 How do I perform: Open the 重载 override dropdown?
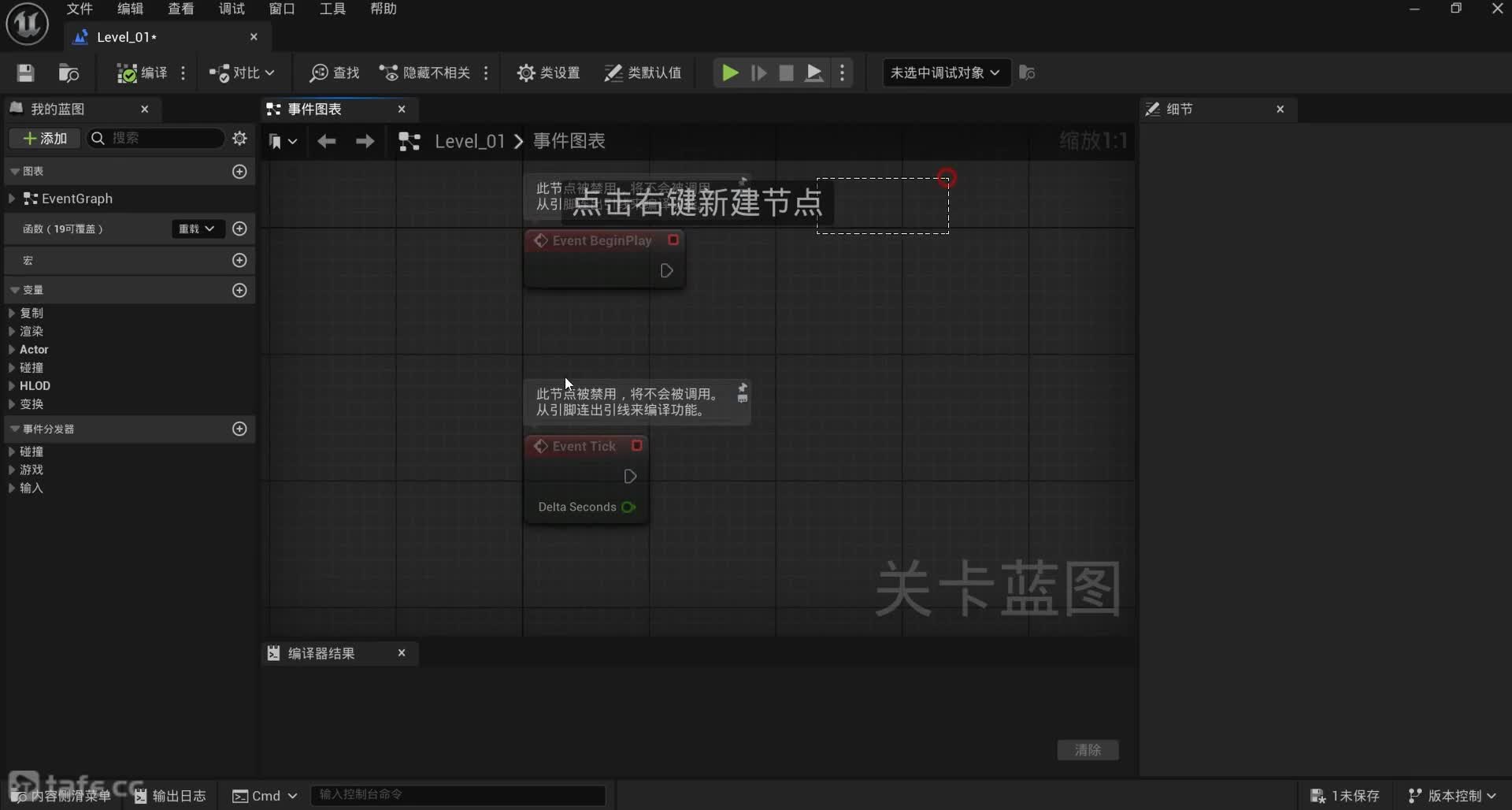coord(197,229)
